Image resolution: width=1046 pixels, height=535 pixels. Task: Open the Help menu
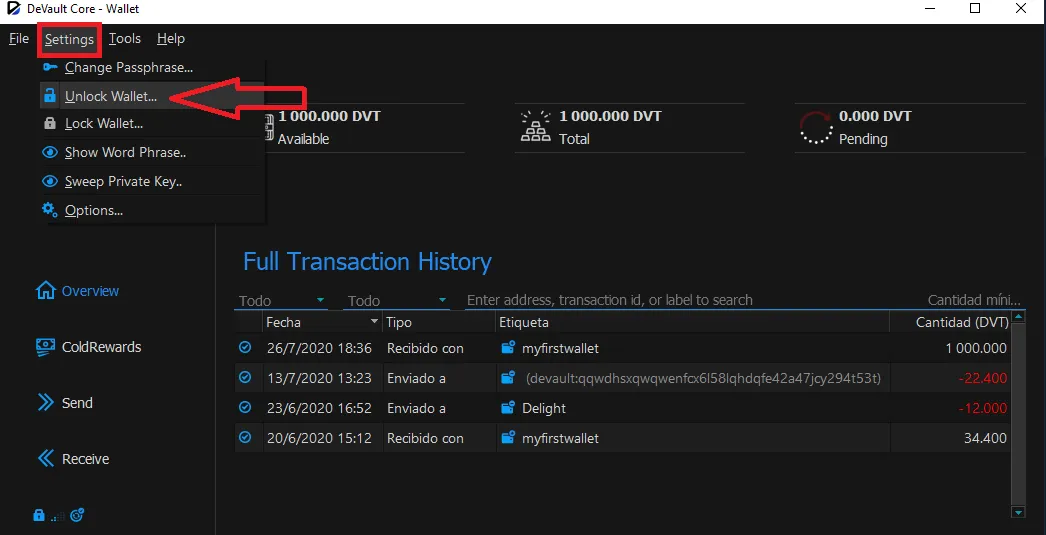[171, 39]
